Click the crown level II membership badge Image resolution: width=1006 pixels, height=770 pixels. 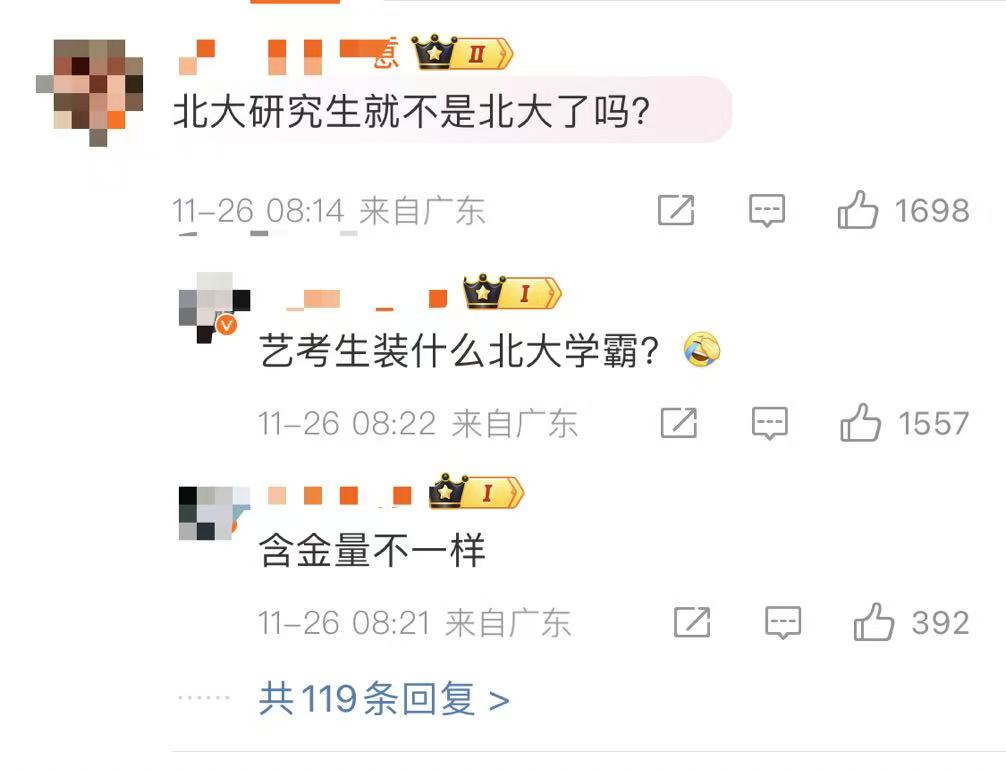click(462, 51)
